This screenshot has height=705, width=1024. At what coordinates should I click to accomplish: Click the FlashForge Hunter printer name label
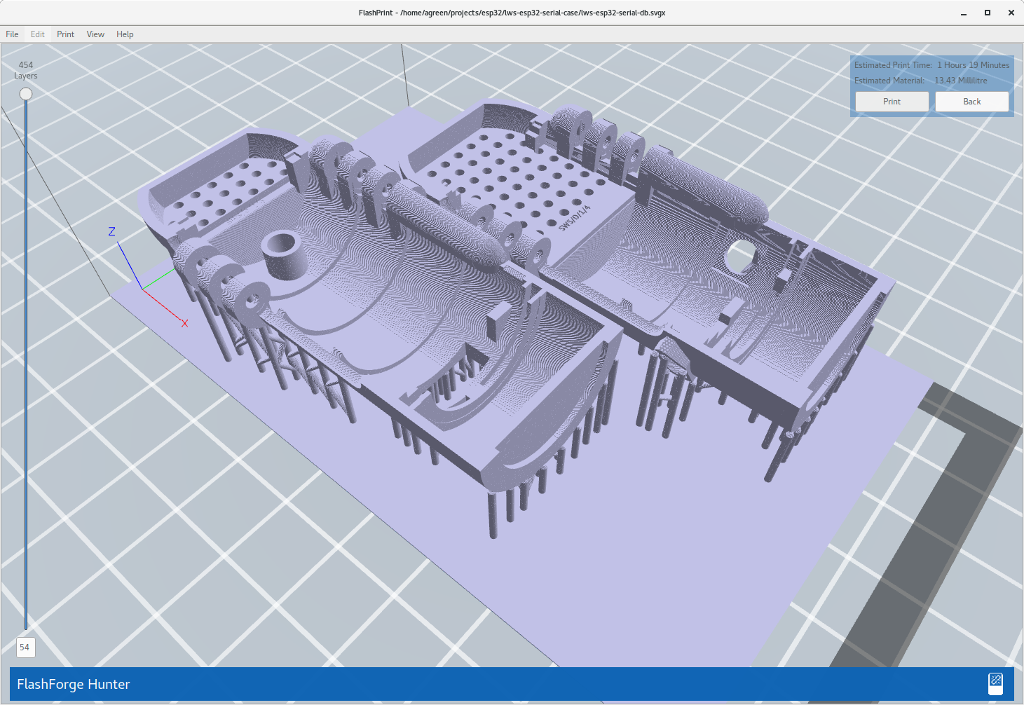point(73,684)
